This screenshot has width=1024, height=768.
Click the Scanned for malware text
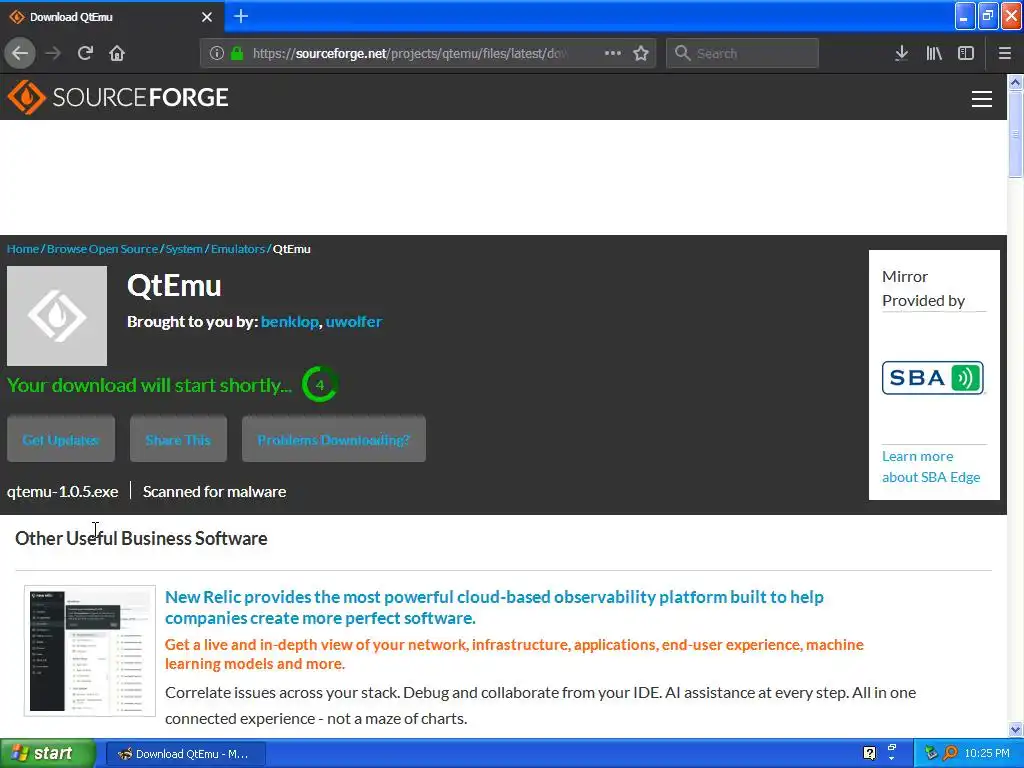pos(214,491)
